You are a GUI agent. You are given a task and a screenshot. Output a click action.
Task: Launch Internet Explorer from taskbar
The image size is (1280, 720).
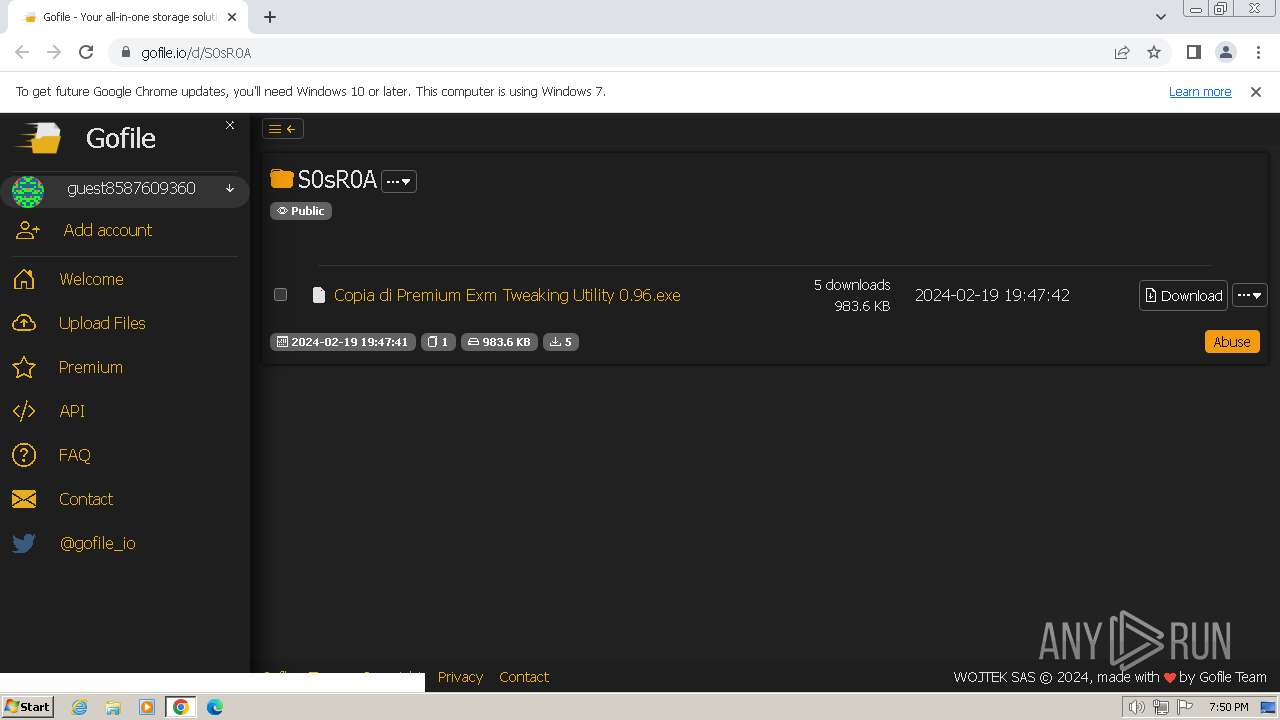[x=79, y=707]
